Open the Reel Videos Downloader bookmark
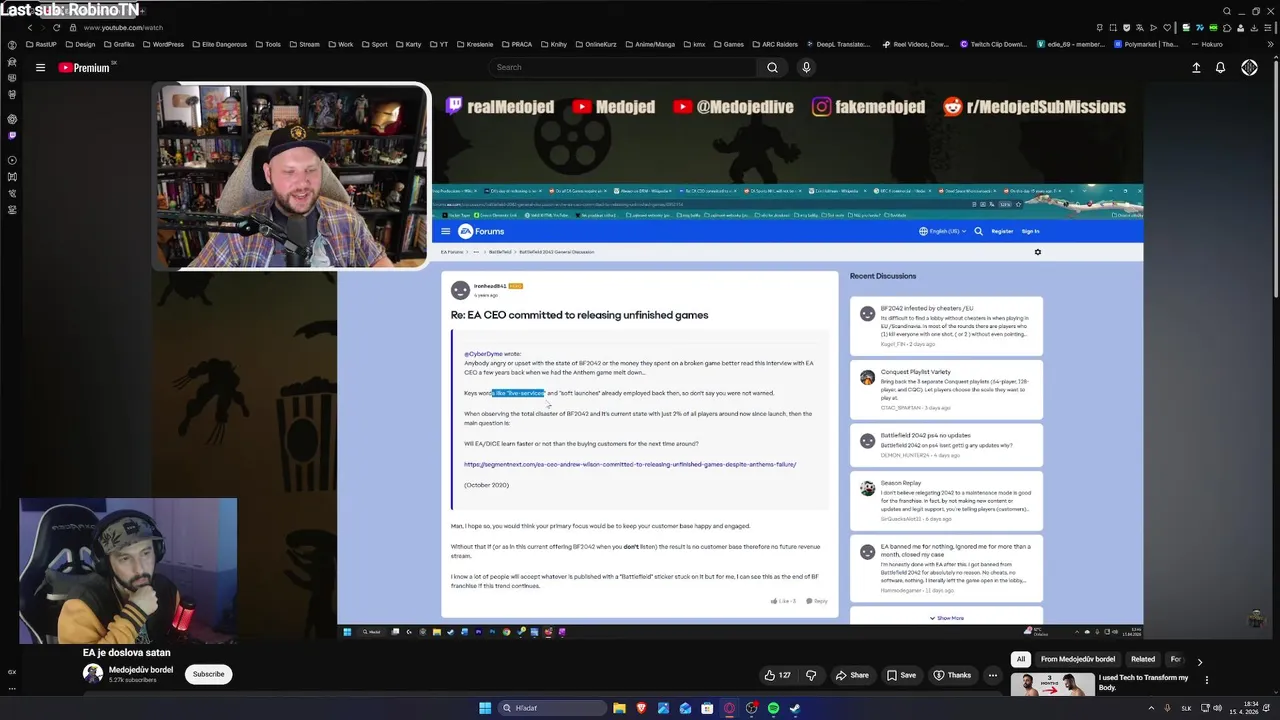The image size is (1280, 720). (916, 44)
